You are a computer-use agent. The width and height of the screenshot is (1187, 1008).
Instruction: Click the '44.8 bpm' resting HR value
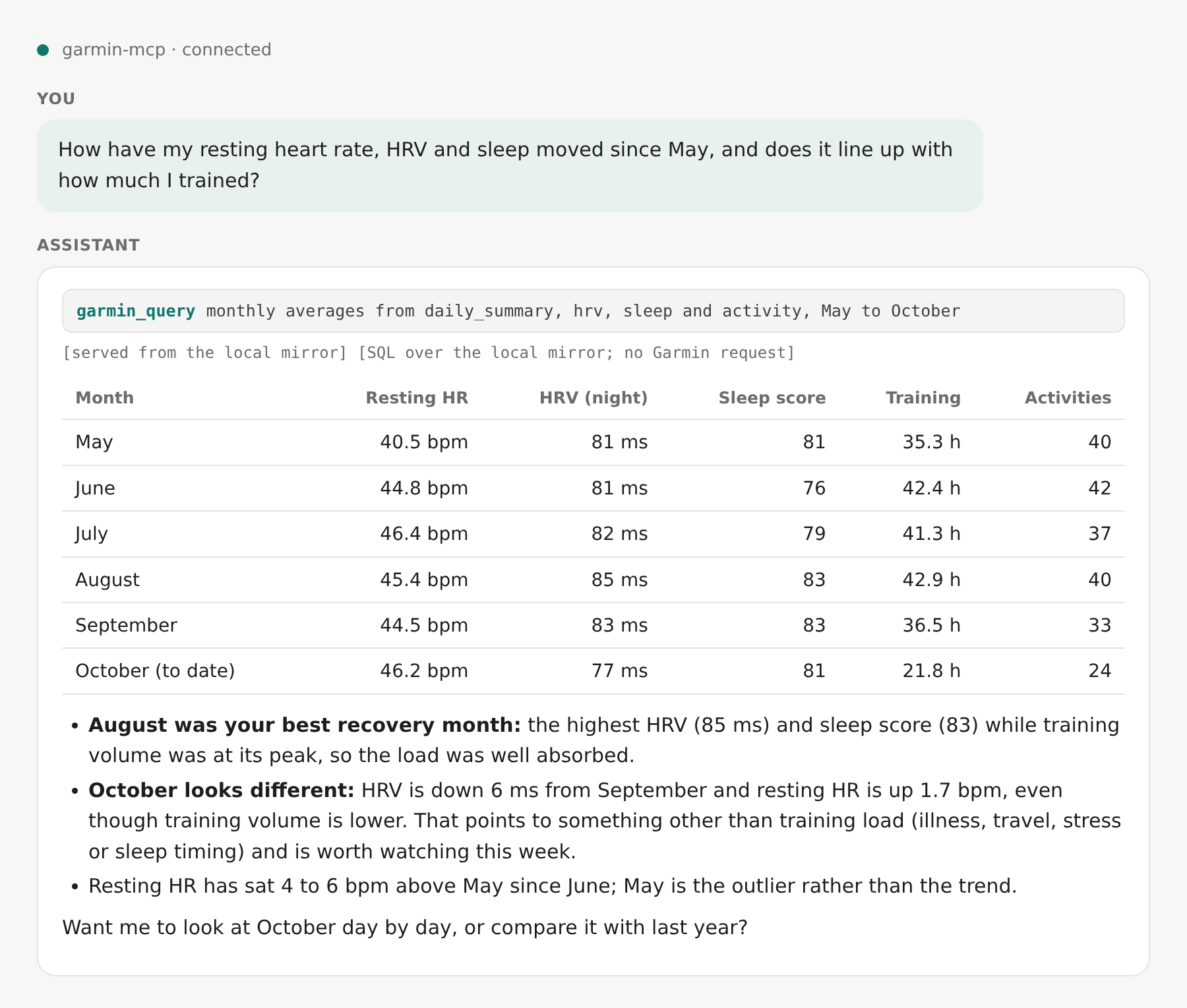click(x=424, y=489)
